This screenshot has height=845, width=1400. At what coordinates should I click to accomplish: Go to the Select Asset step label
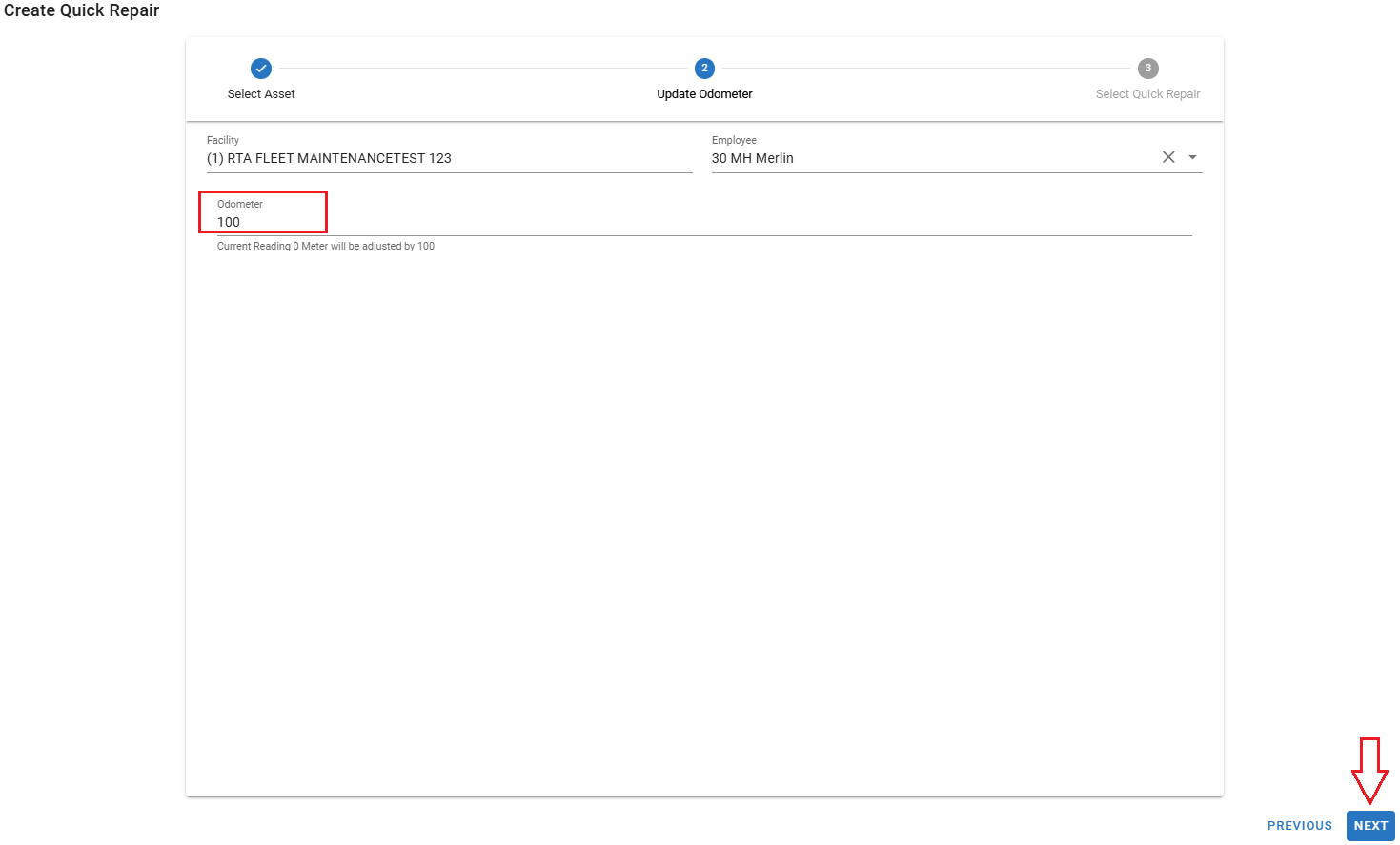coord(261,94)
